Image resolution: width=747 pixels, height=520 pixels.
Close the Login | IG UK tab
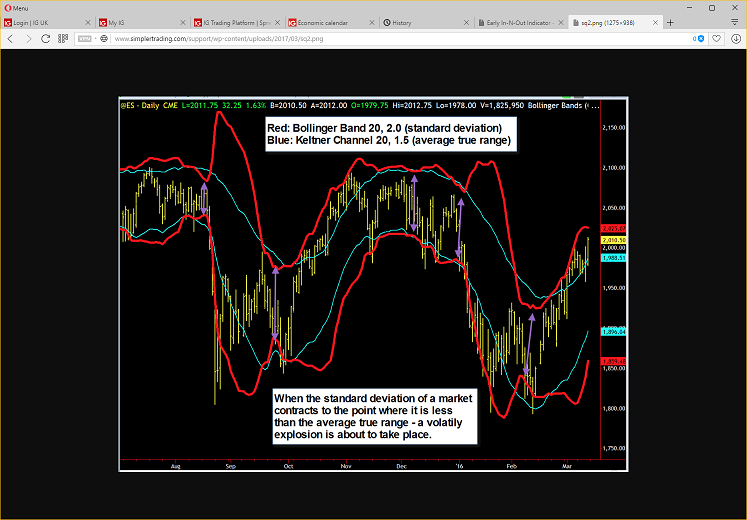pos(88,22)
